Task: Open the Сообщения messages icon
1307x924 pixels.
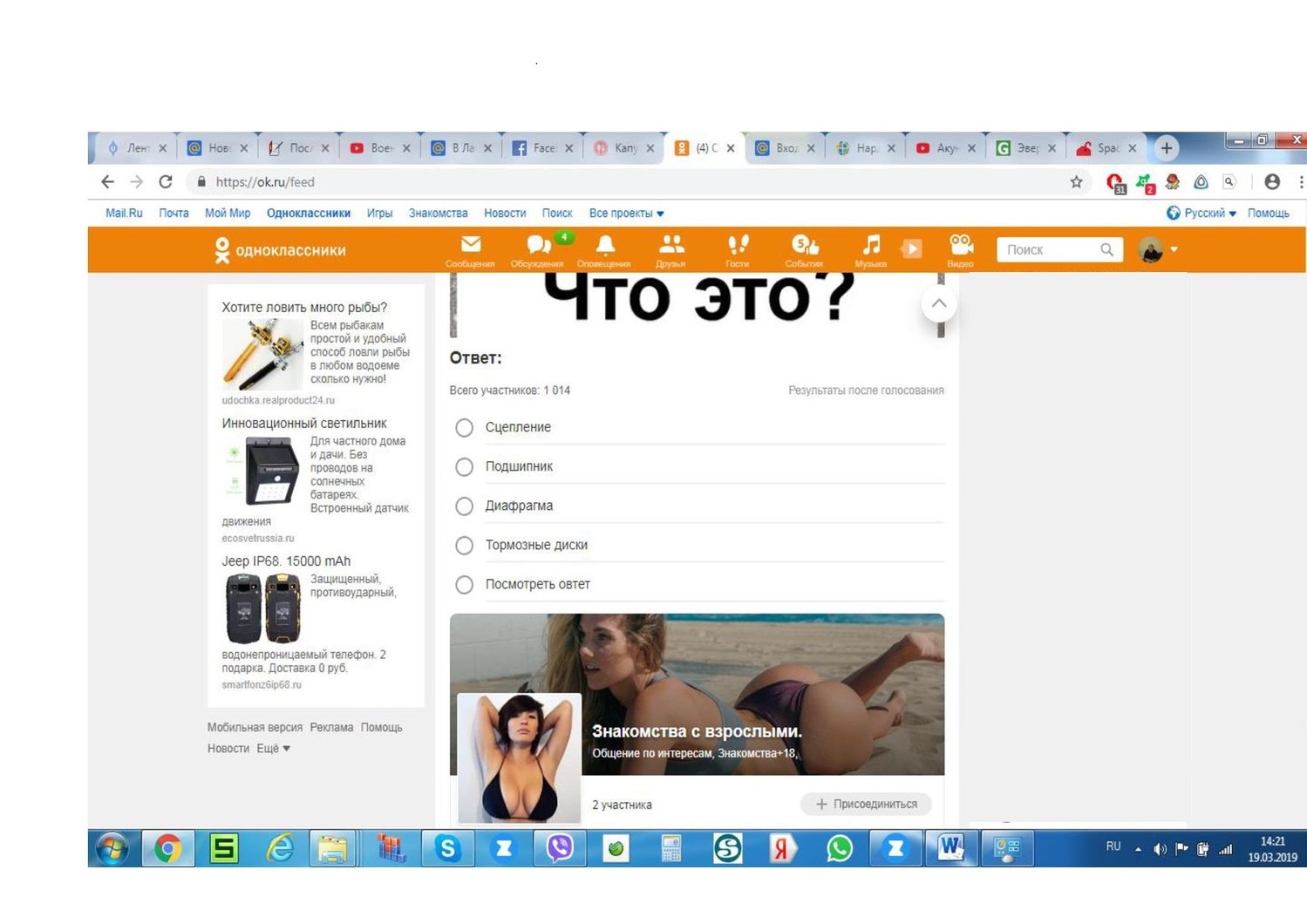Action: (x=470, y=250)
